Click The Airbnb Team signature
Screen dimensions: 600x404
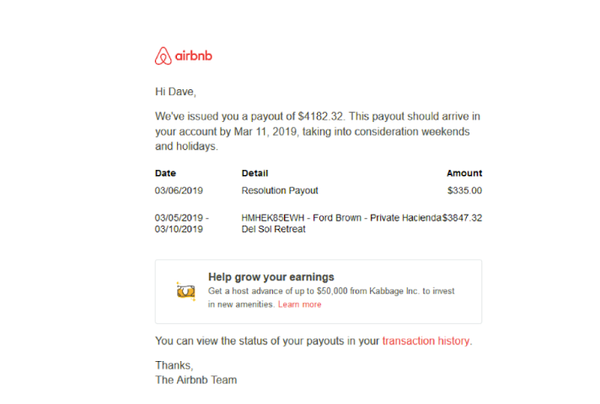[x=196, y=380]
